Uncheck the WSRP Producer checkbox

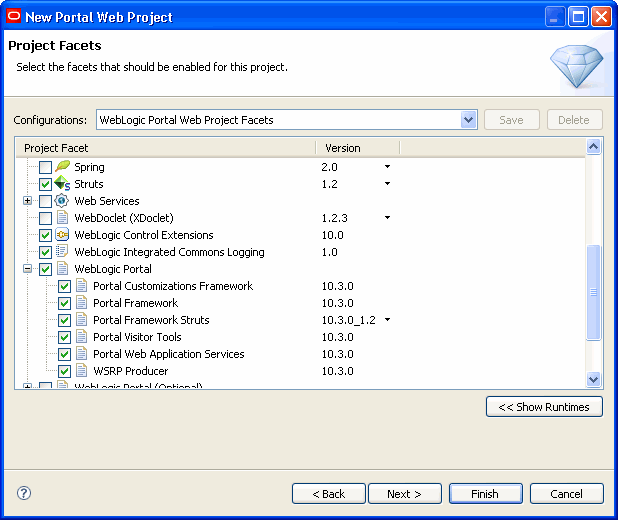[x=64, y=371]
